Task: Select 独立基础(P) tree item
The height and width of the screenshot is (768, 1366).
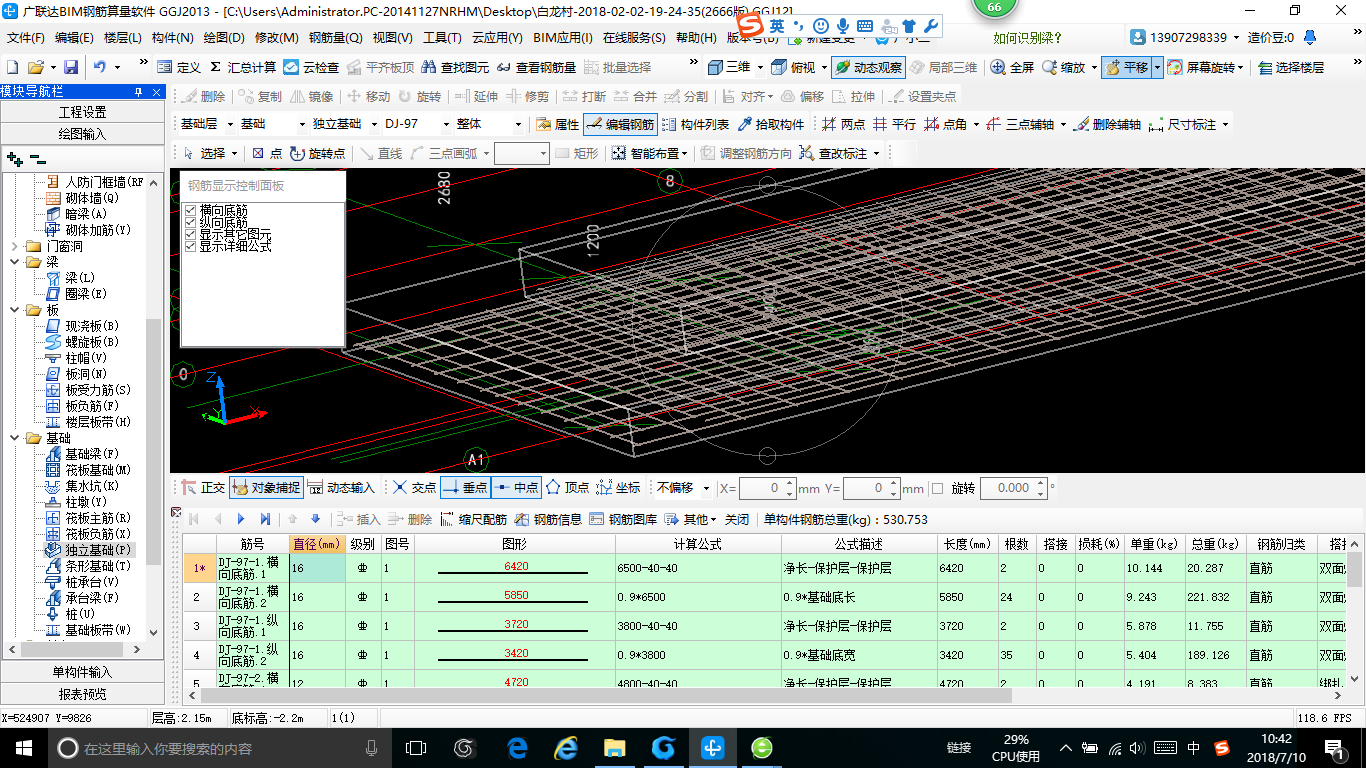Action: click(x=97, y=550)
